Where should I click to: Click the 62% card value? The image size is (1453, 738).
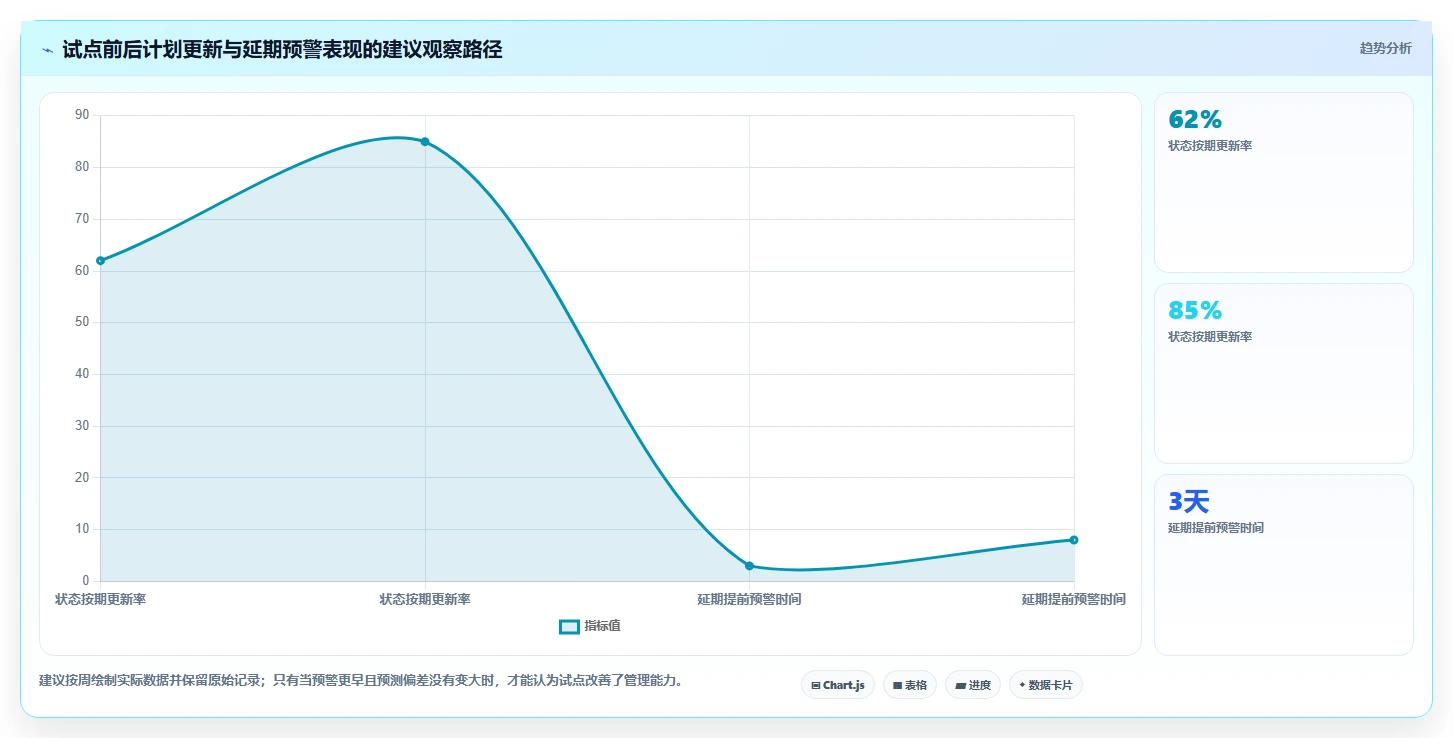(x=1195, y=120)
